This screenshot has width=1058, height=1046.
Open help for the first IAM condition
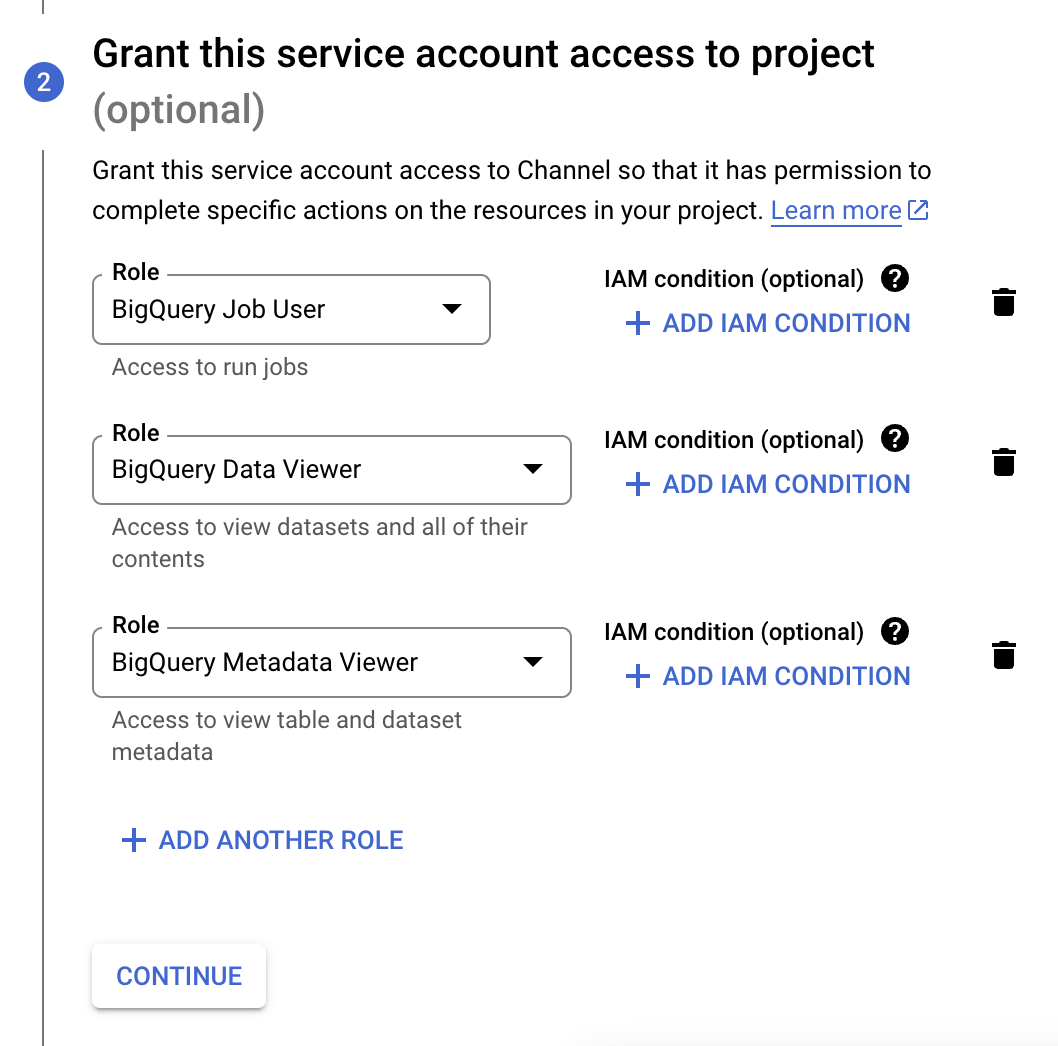click(x=895, y=279)
